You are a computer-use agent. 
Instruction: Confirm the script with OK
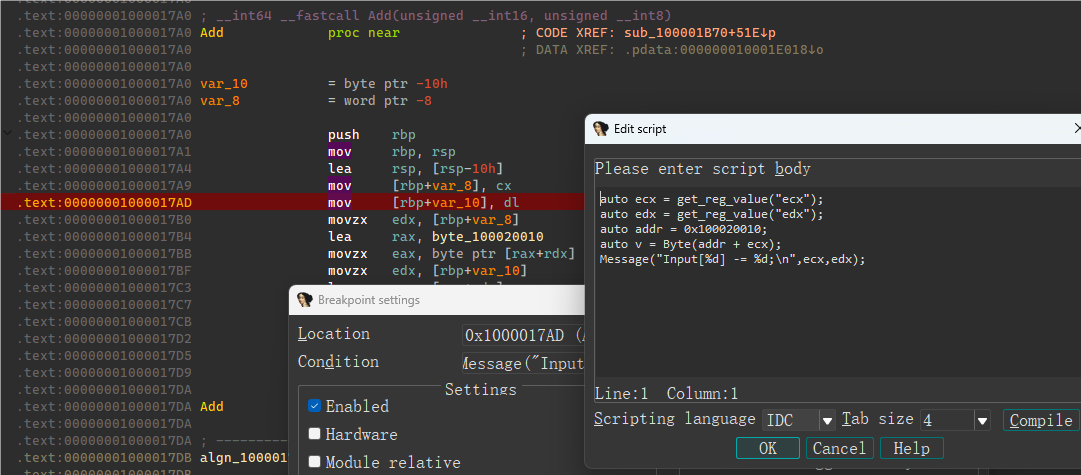[768, 448]
